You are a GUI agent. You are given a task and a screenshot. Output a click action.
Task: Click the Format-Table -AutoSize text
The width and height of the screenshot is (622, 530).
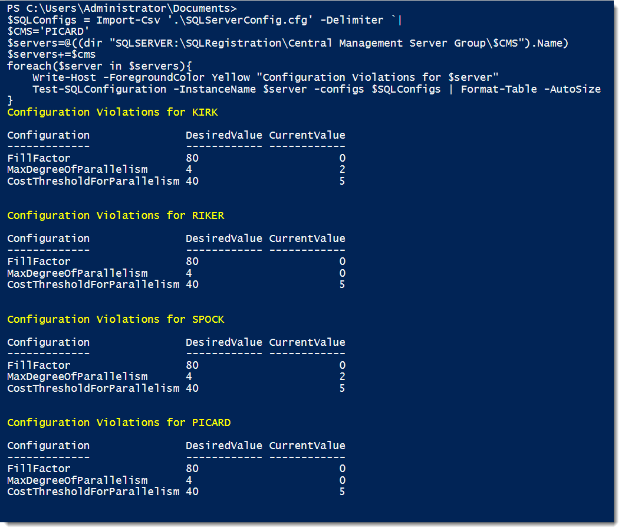pos(531,89)
